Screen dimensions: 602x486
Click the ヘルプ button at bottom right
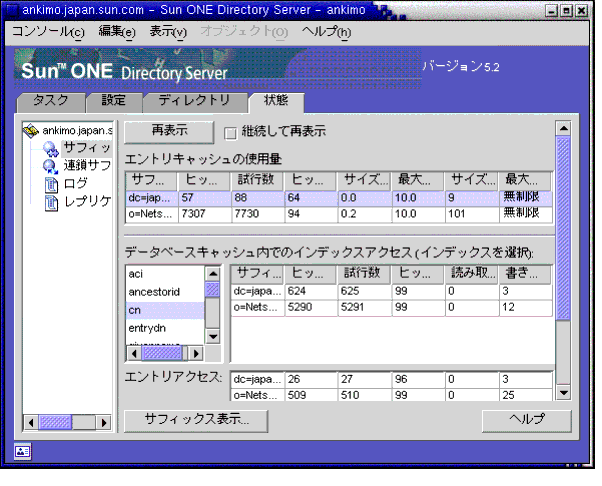click(527, 420)
